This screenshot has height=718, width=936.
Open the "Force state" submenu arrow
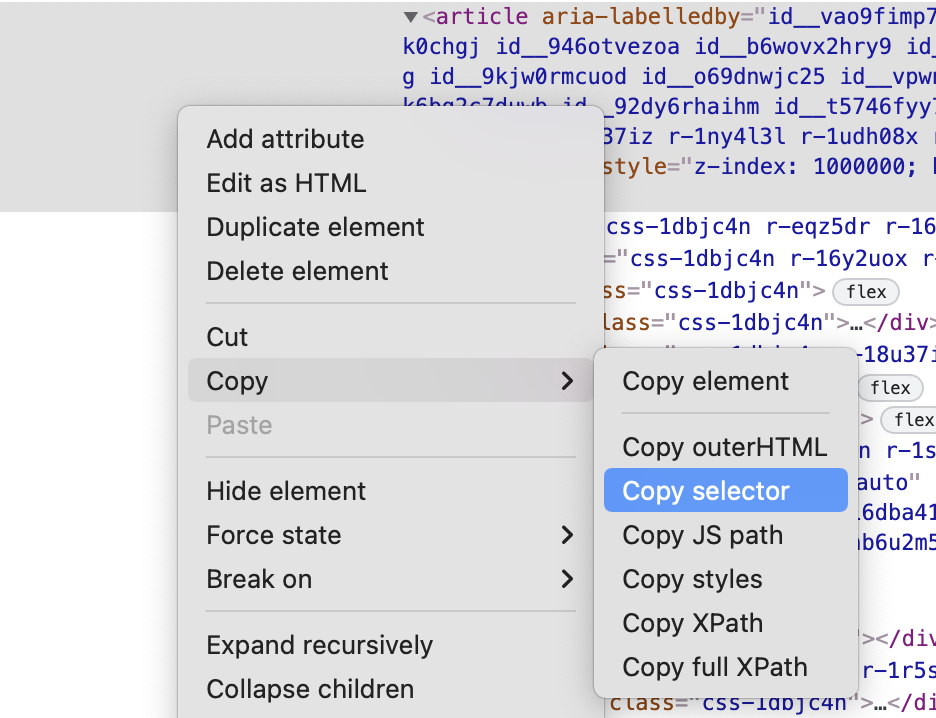point(568,535)
